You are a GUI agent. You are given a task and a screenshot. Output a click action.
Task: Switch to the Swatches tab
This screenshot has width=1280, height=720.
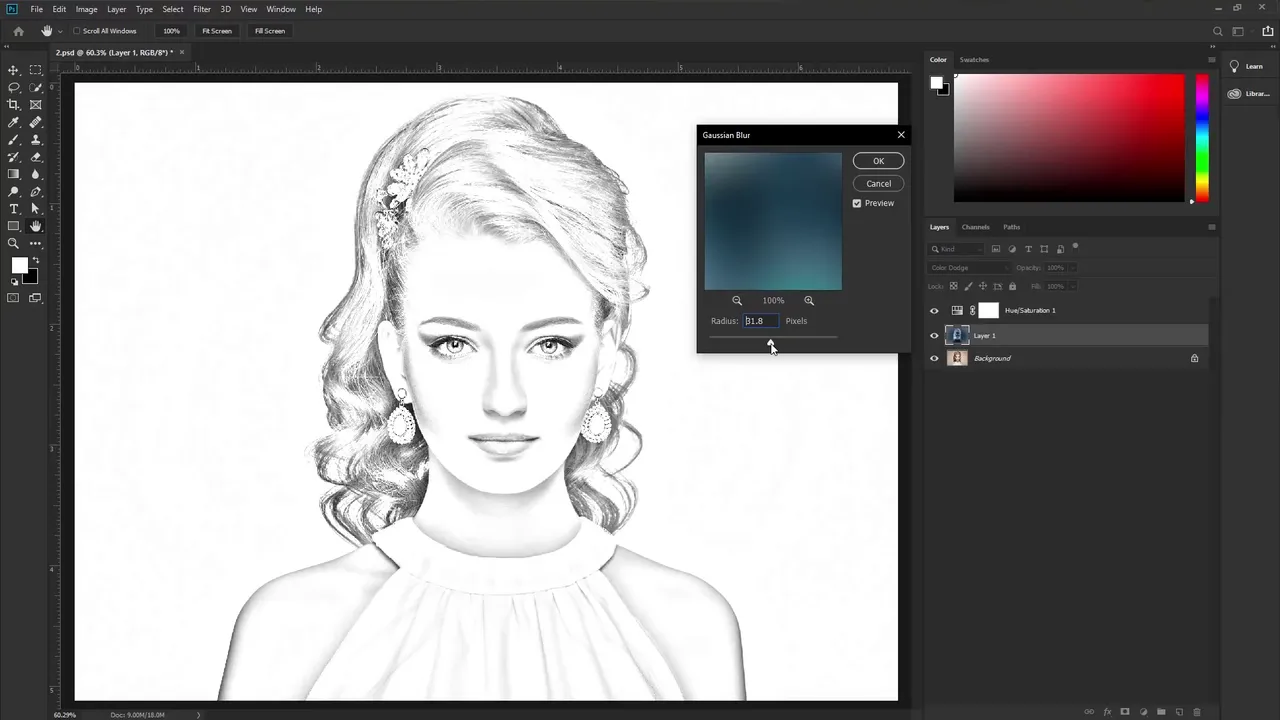(x=974, y=60)
